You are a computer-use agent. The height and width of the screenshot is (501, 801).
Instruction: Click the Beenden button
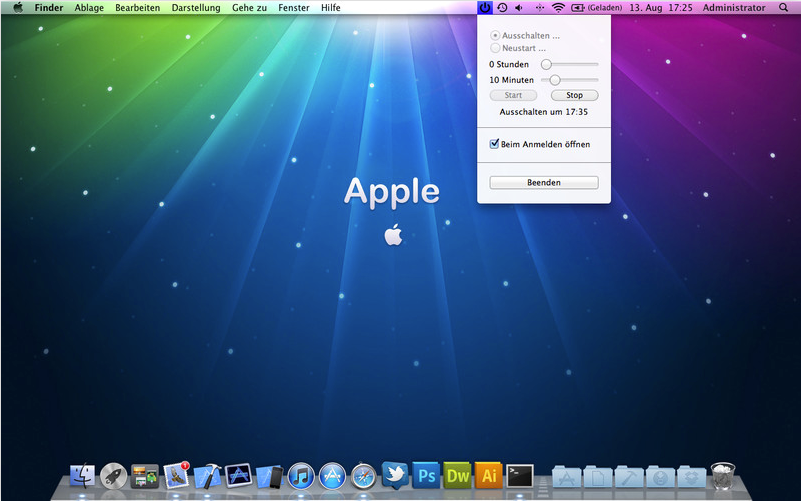(544, 182)
